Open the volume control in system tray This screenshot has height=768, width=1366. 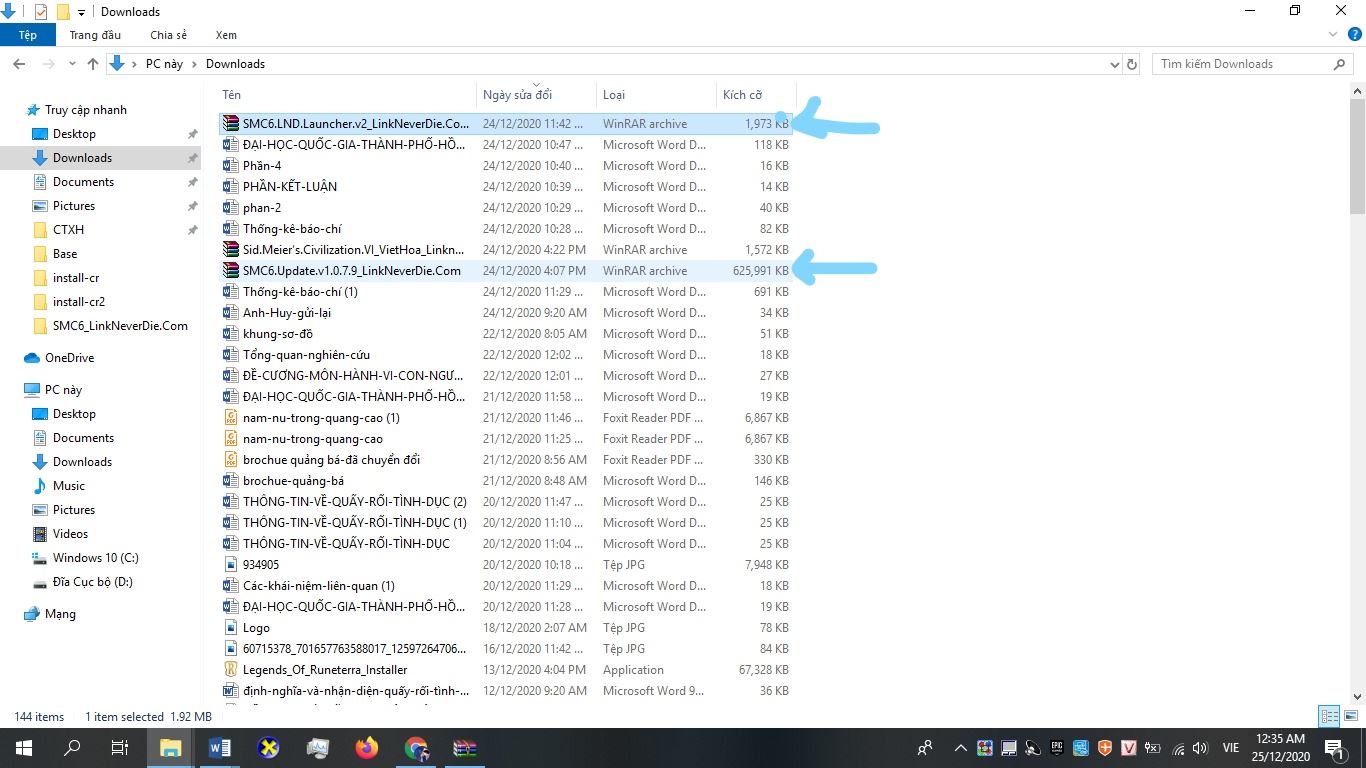(1200, 748)
